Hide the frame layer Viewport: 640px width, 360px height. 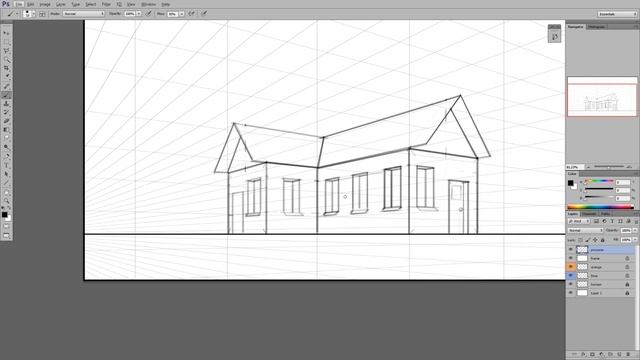point(571,258)
